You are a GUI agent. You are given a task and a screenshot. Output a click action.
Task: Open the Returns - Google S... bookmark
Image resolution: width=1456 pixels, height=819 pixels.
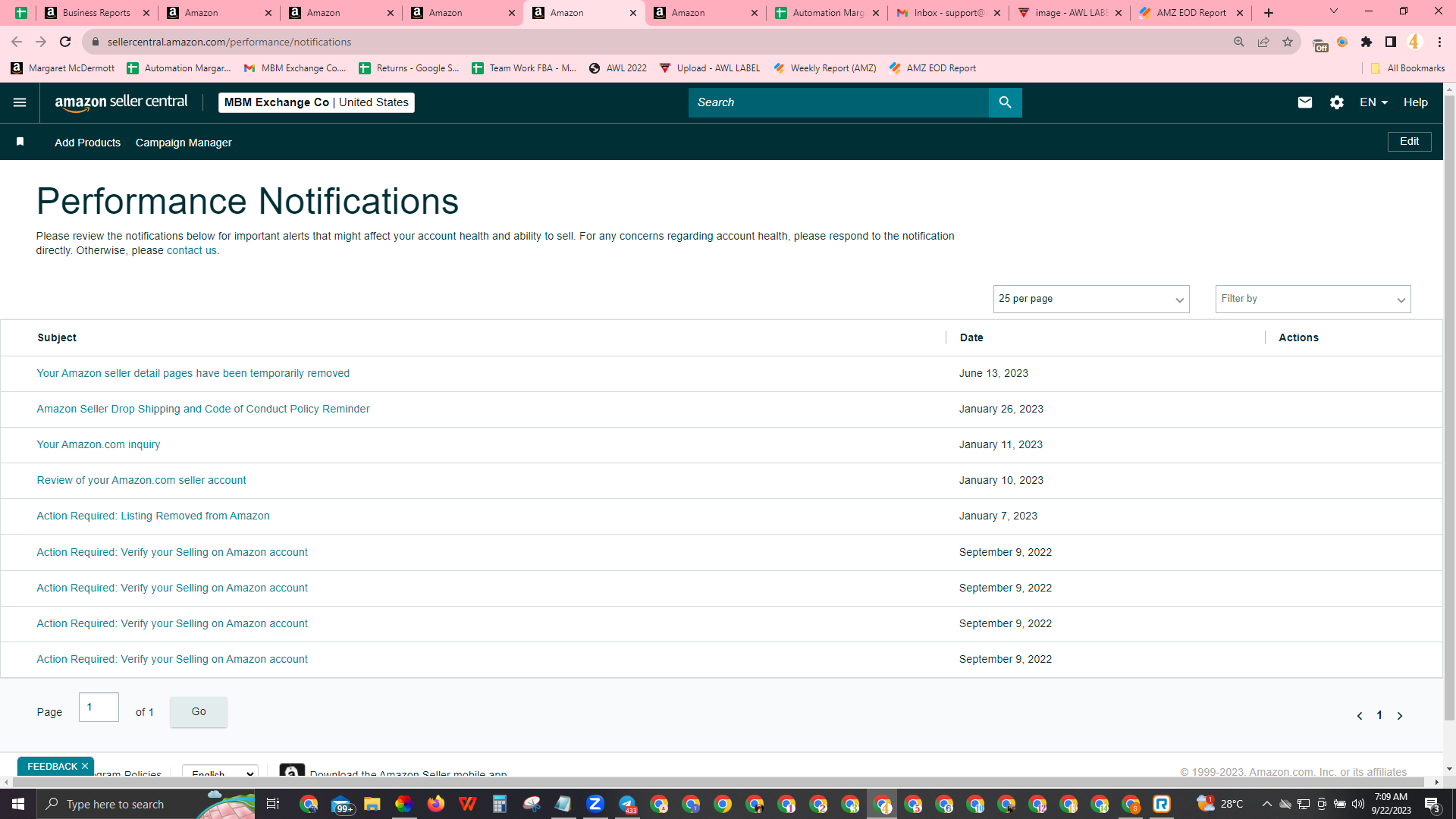409,68
